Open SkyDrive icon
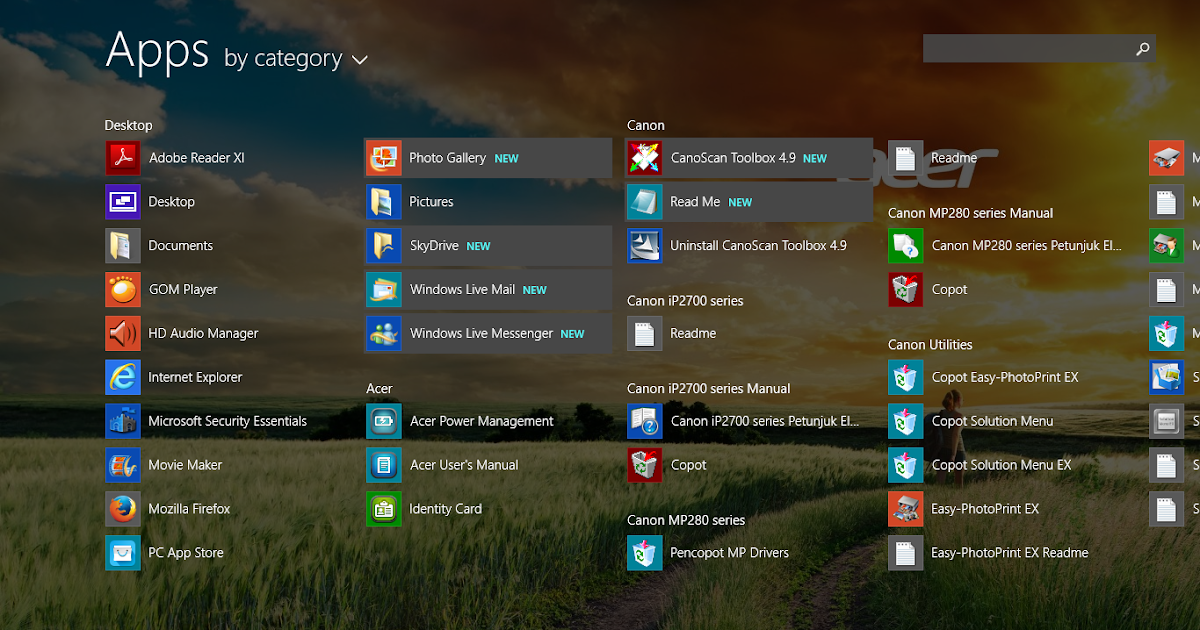The width and height of the screenshot is (1200, 630). (x=384, y=246)
